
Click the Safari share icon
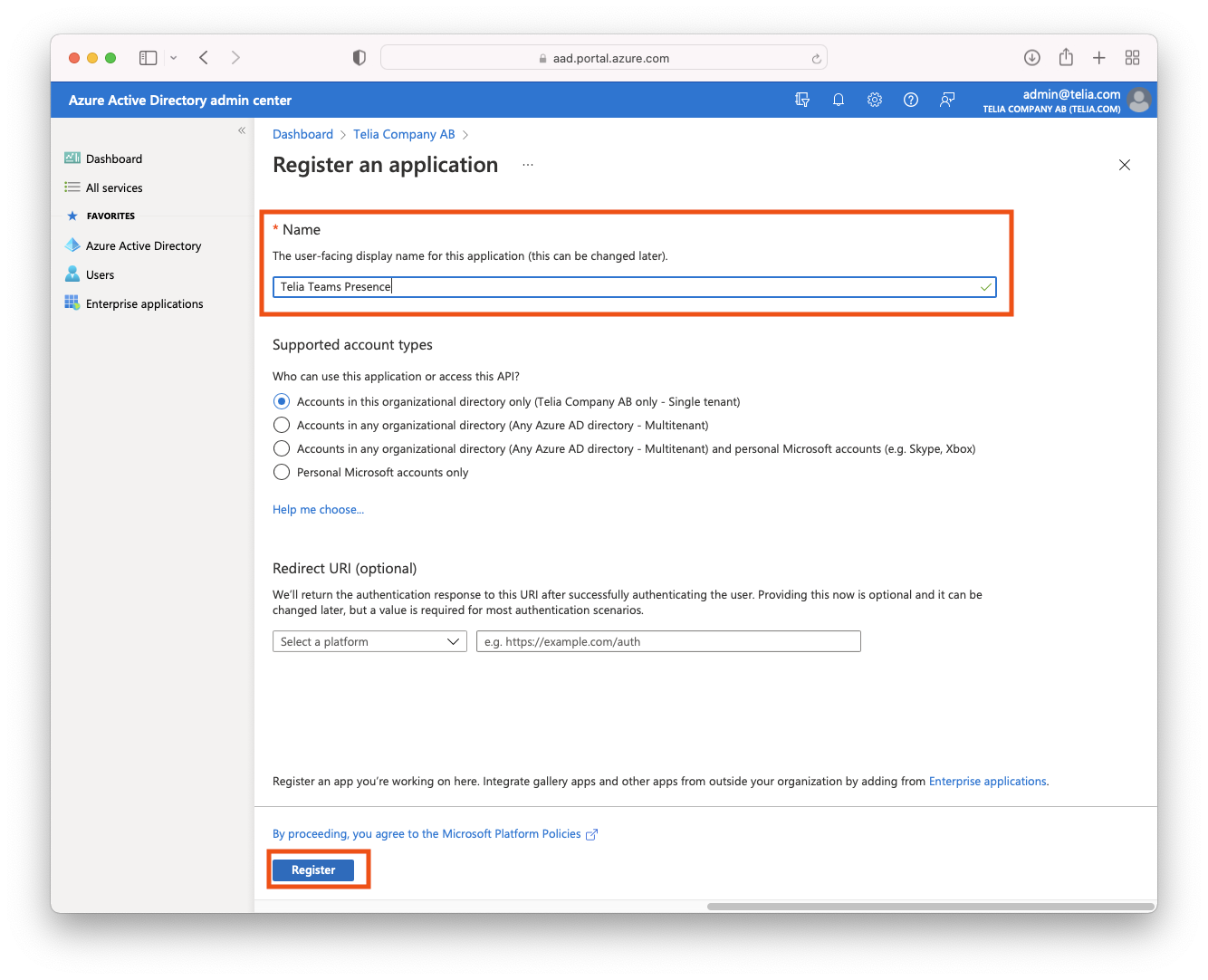[x=1066, y=57]
